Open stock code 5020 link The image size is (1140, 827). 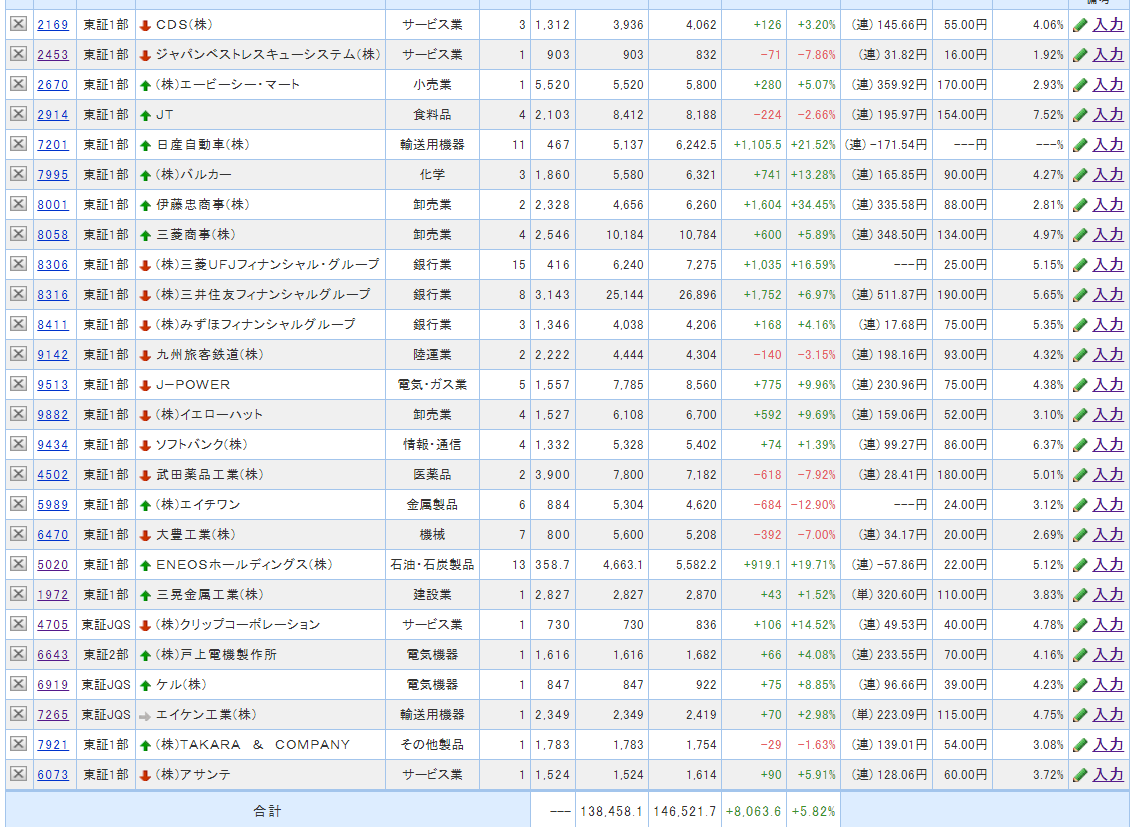click(53, 564)
